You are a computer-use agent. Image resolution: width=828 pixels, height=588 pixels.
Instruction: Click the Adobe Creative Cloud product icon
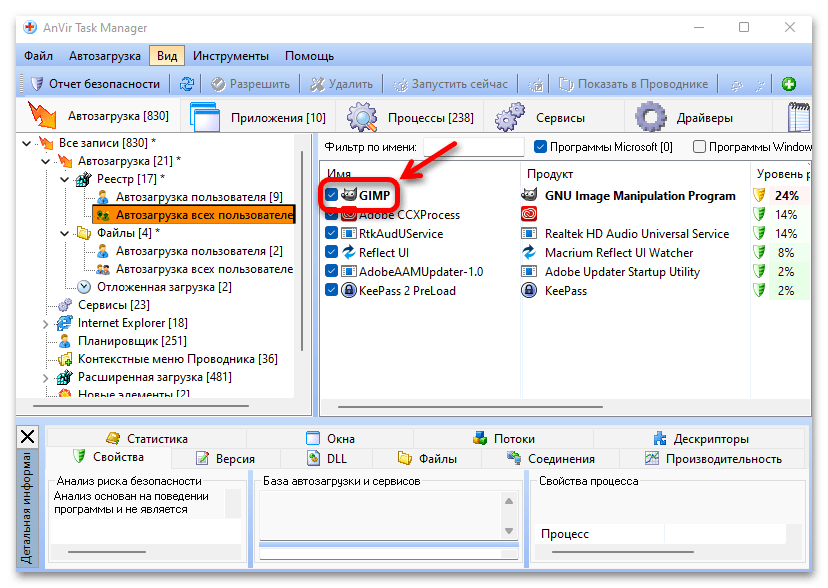pos(529,214)
